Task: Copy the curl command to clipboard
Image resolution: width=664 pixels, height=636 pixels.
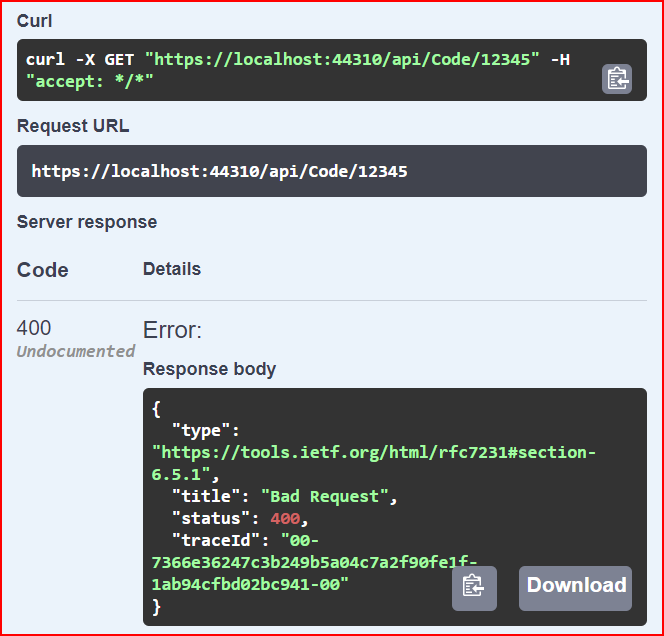Action: [x=617, y=79]
